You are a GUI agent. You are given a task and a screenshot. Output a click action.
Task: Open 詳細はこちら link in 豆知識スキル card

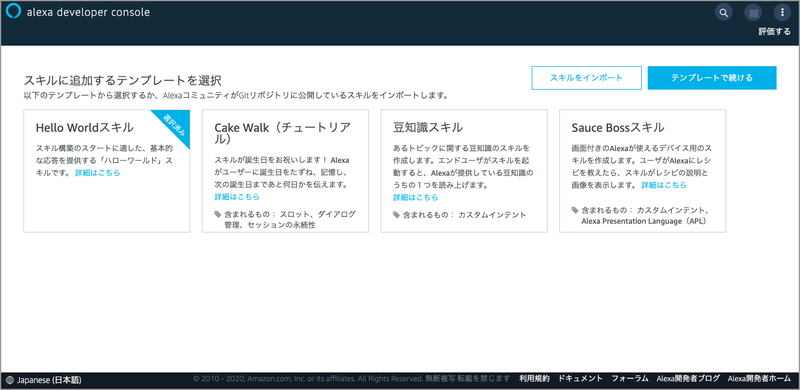(x=415, y=198)
